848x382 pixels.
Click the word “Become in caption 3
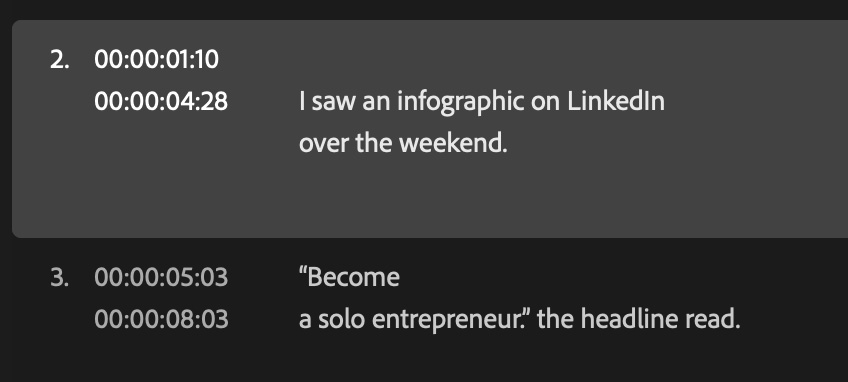point(349,277)
